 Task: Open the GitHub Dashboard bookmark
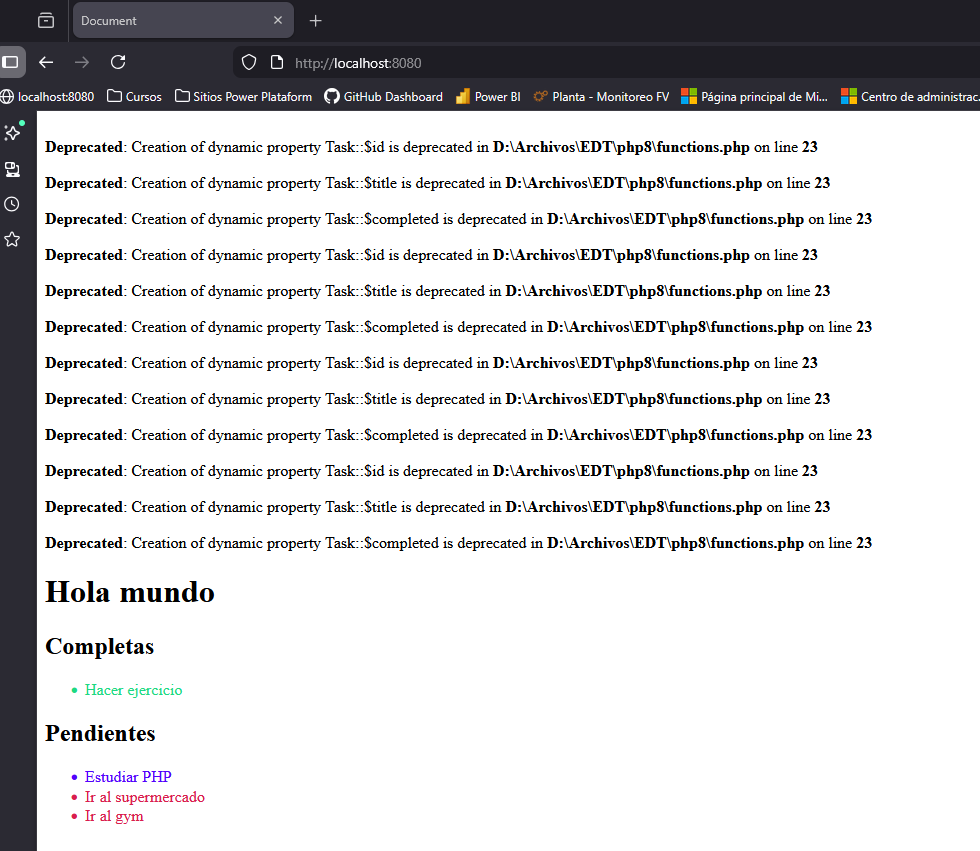point(383,97)
